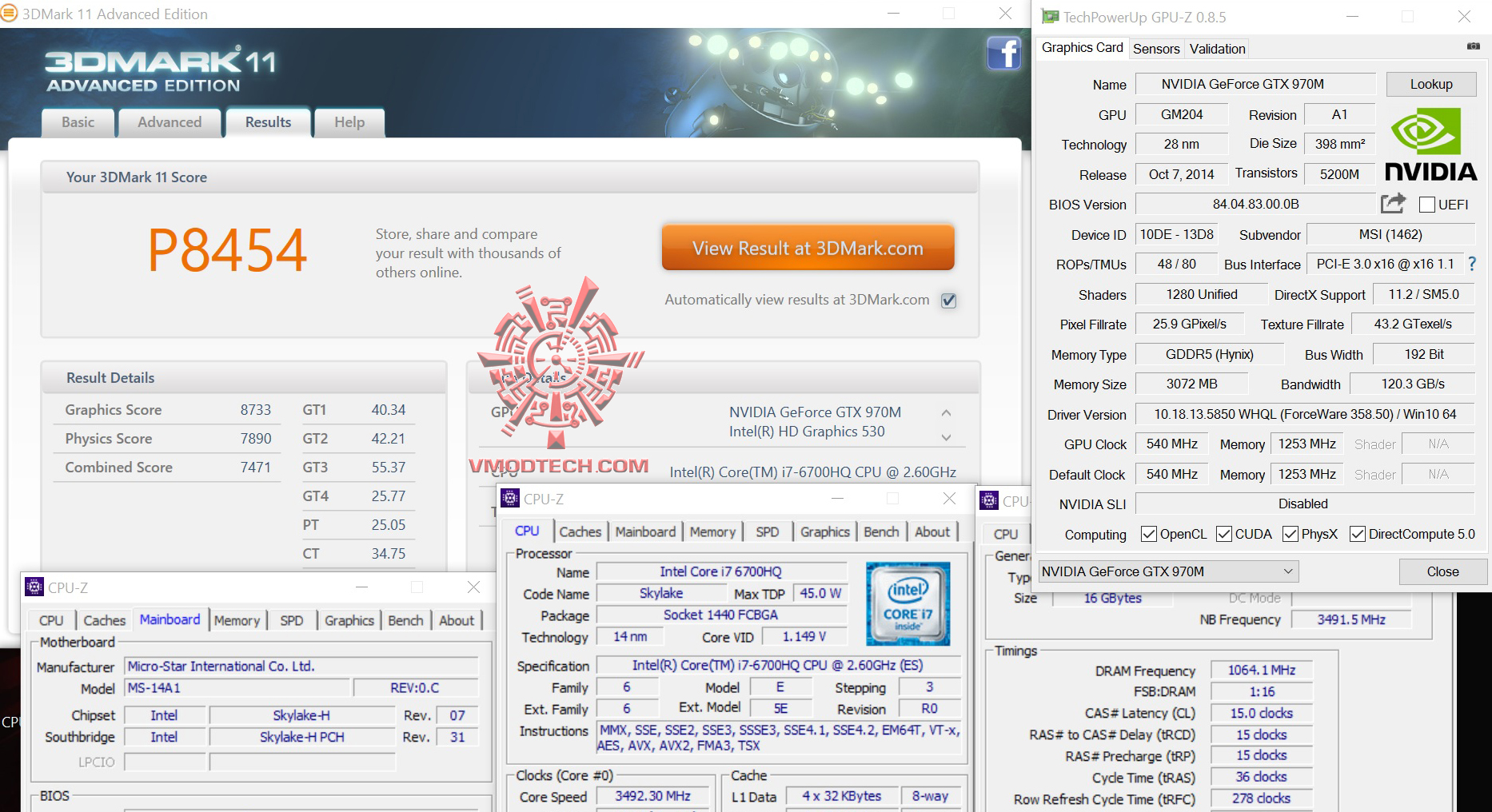Click the CPU-Z memory window title icon
This screenshot has width=1492, height=812.
coord(989,500)
